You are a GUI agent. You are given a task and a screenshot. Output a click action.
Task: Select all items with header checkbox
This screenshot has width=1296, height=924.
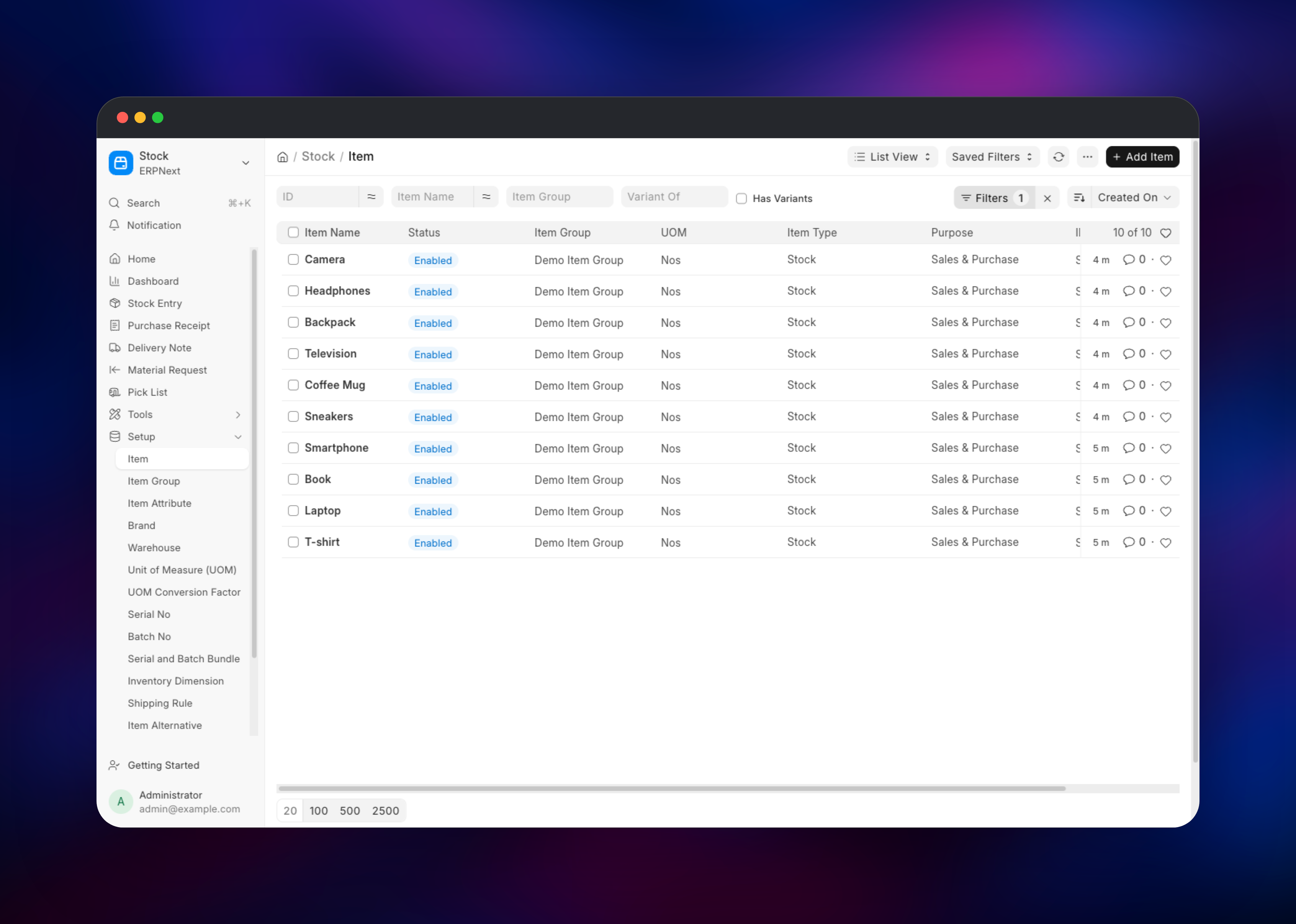coord(293,232)
